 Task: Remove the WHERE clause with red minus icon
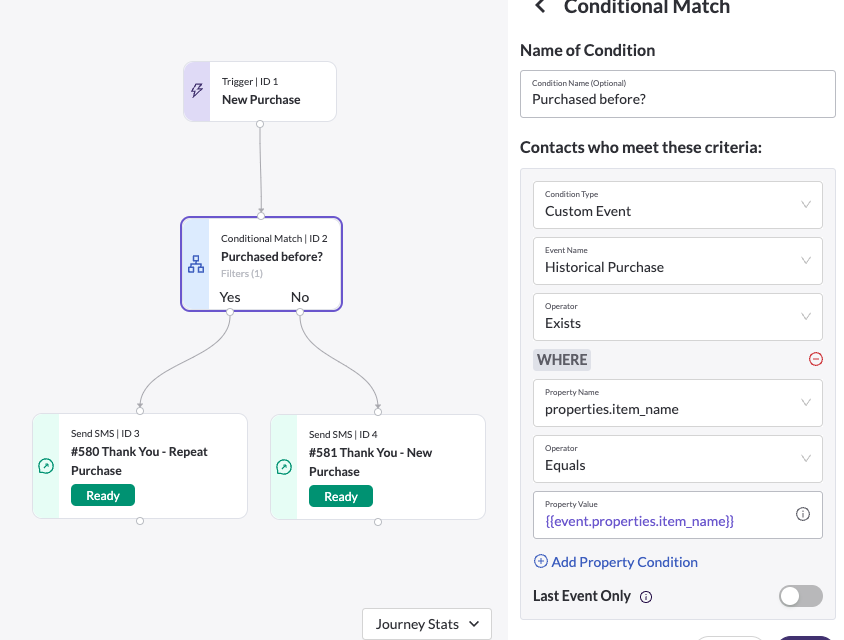coord(815,359)
